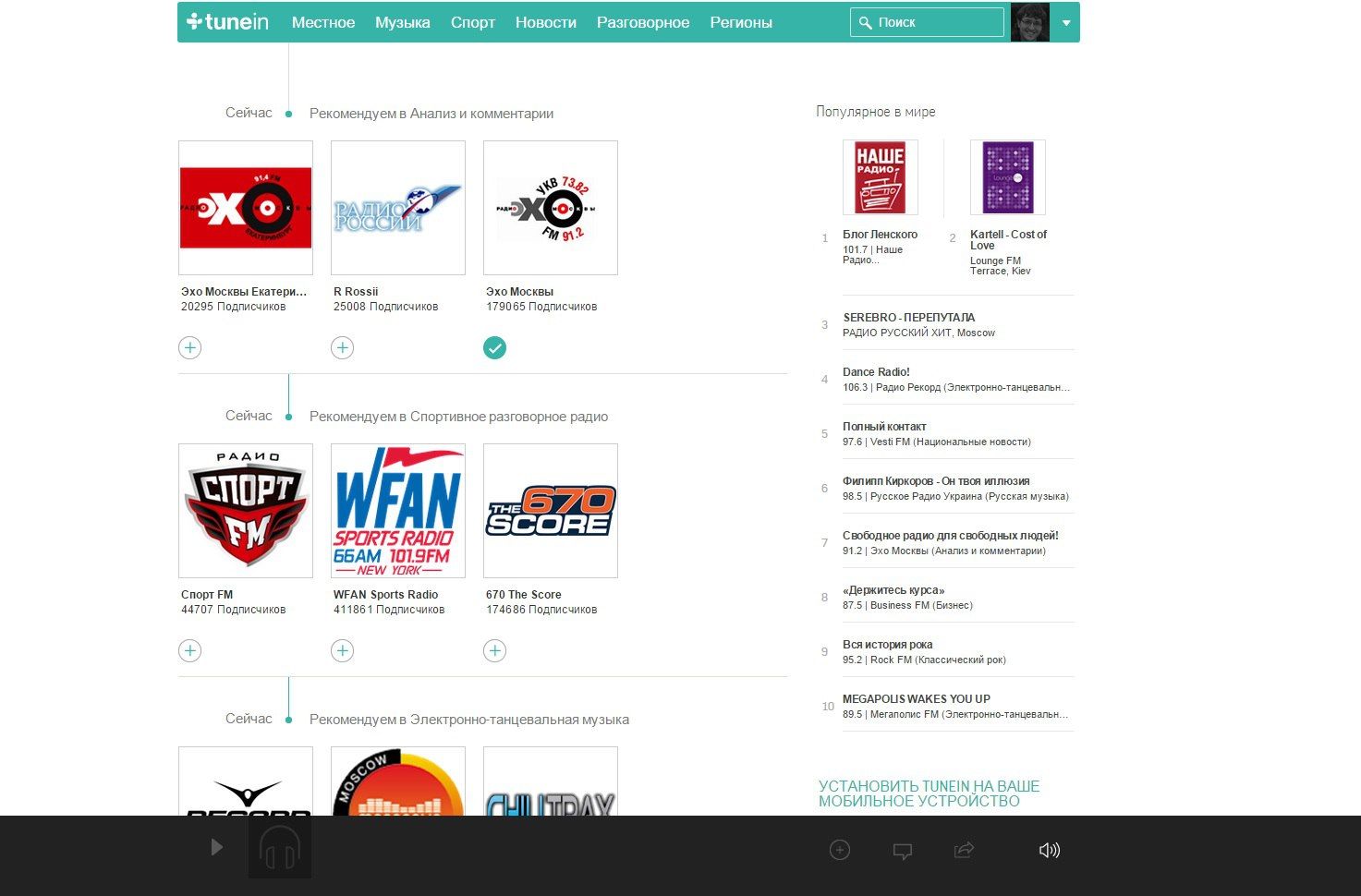1361x896 pixels.
Task: Play Dance Radio! on Радио Рекорд
Action: (876, 372)
